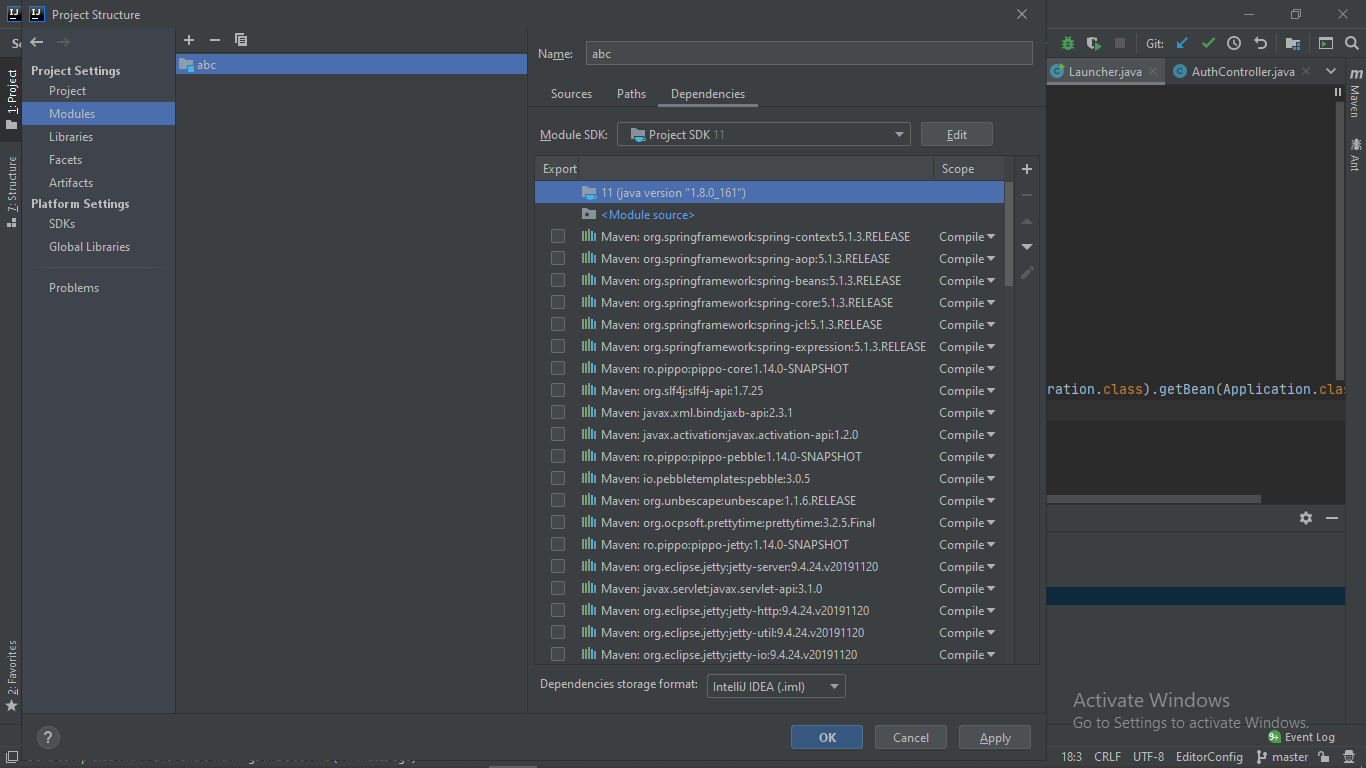1366x768 pixels.
Task: Move dependency down with arrow icon
Action: pos(1027,247)
